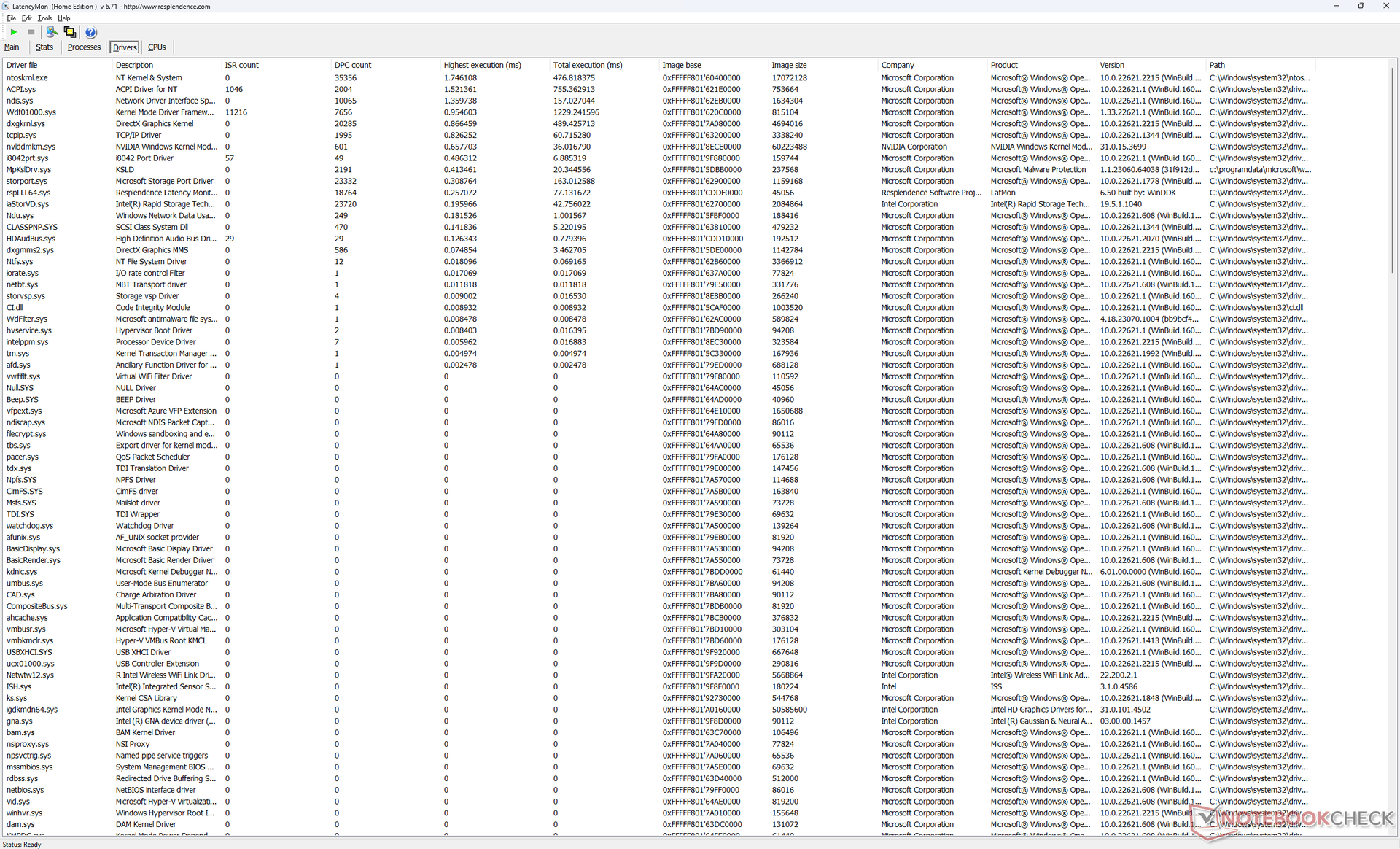Sort by Total execution (ms) column header

pos(587,65)
